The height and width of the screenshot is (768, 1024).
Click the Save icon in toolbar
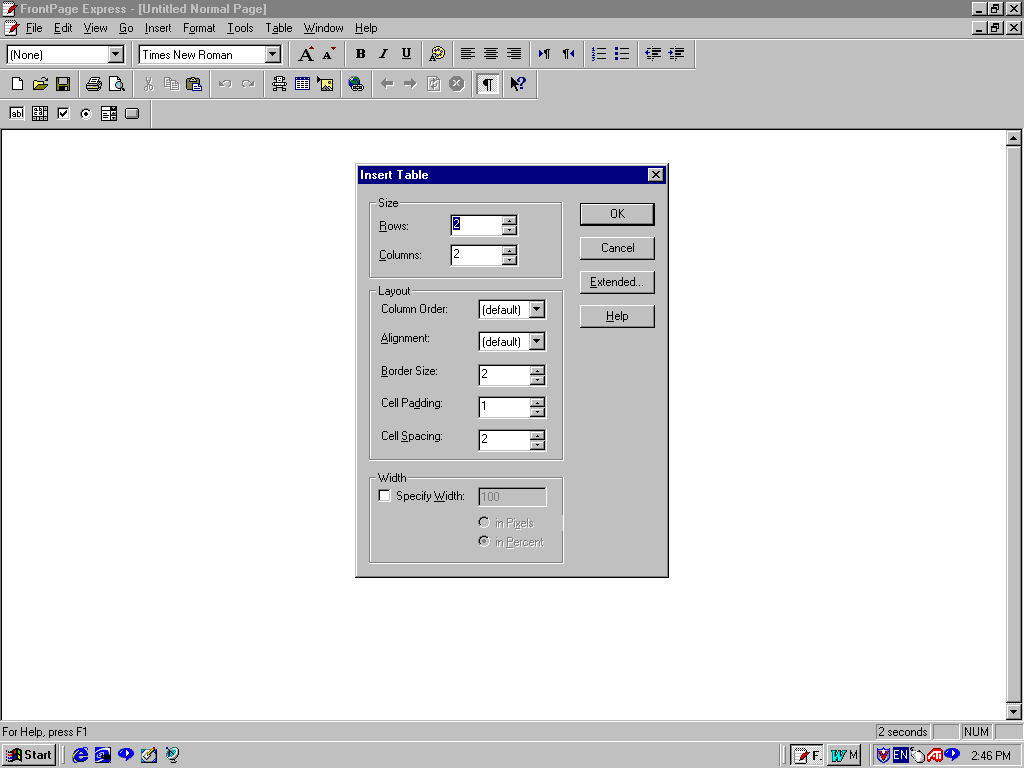[x=63, y=84]
